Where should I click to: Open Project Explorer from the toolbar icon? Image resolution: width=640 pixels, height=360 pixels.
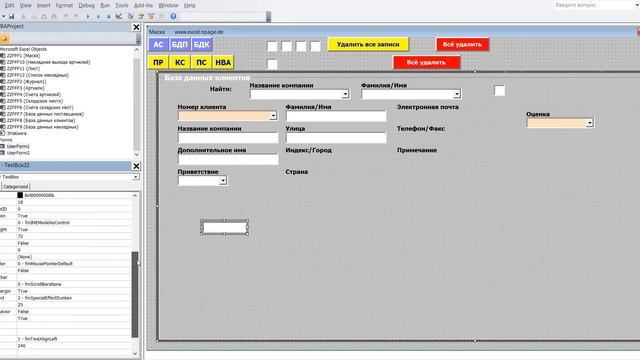[131, 16]
